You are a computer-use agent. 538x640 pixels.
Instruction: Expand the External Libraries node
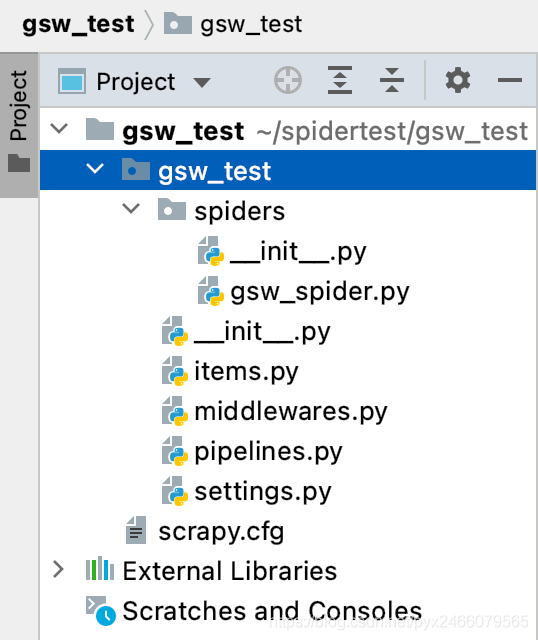point(58,569)
